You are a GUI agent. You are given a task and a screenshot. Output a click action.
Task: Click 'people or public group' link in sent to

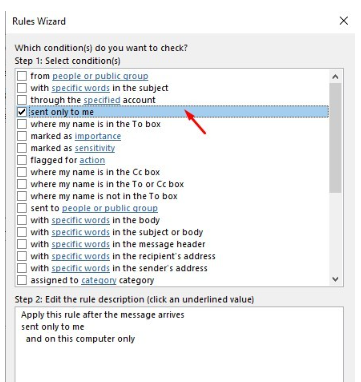[110, 208]
